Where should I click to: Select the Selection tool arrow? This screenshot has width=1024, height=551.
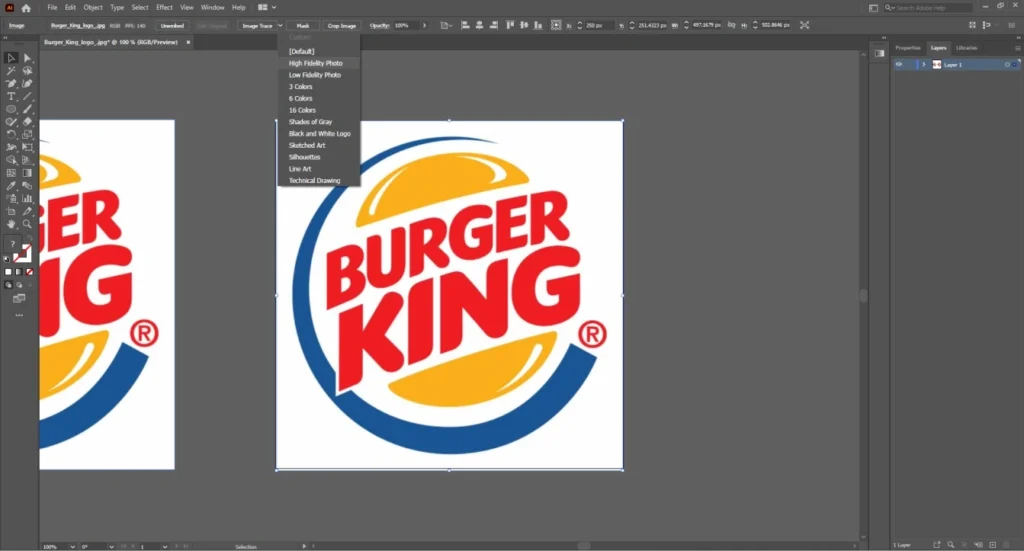point(11,58)
